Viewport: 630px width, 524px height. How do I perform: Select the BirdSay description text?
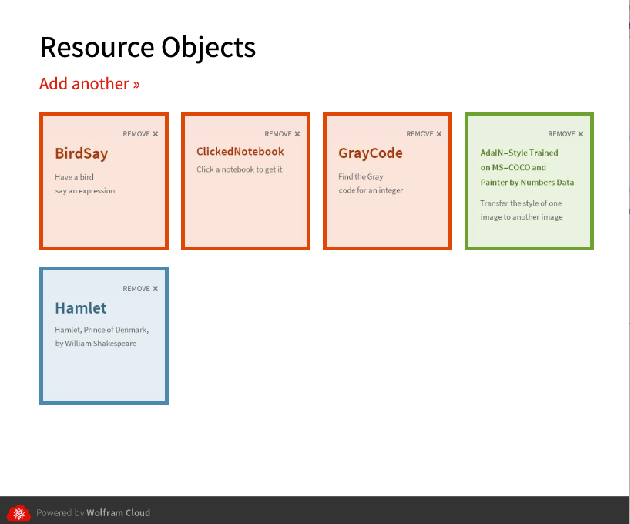tap(85, 183)
